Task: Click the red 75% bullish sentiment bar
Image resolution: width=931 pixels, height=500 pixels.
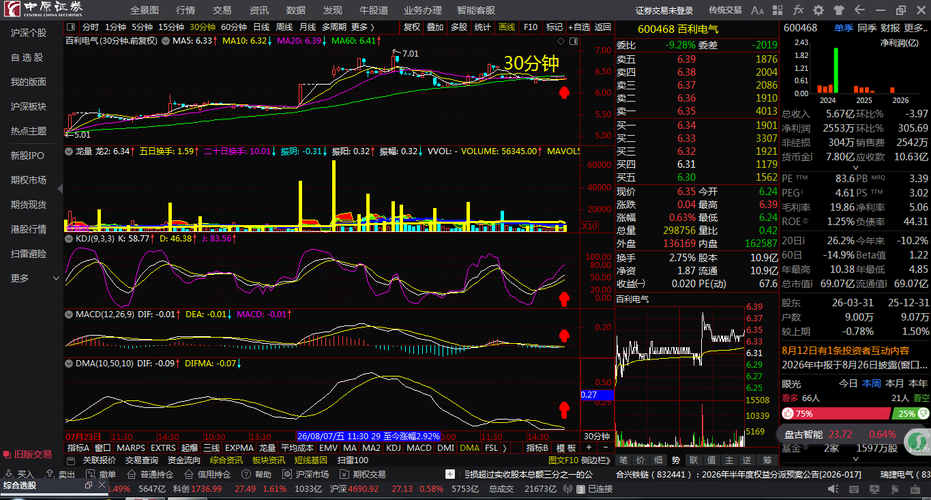Action: pyautogui.click(x=836, y=413)
